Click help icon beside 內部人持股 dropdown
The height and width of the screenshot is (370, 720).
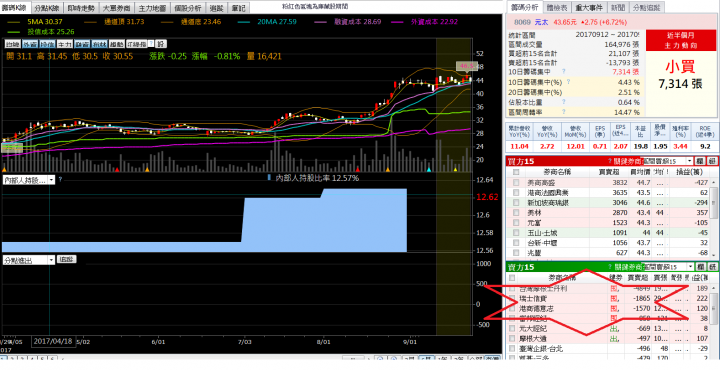point(60,180)
